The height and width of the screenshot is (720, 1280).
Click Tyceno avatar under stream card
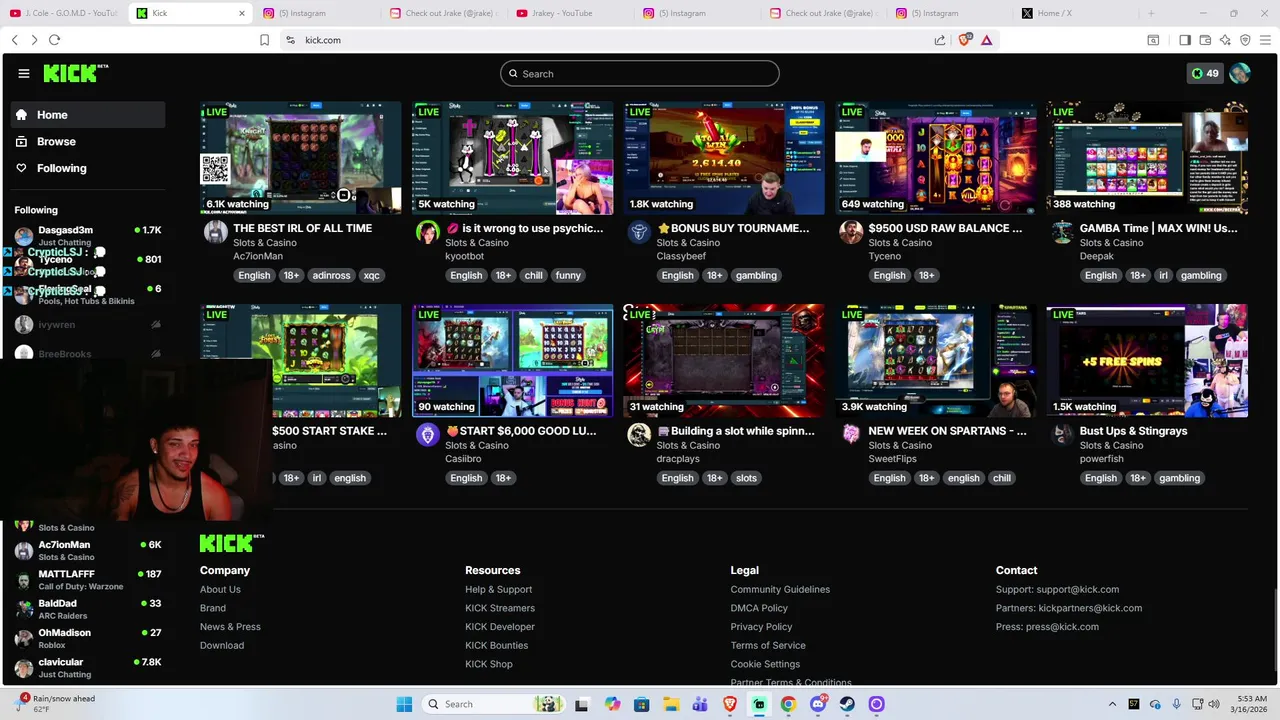pos(851,232)
